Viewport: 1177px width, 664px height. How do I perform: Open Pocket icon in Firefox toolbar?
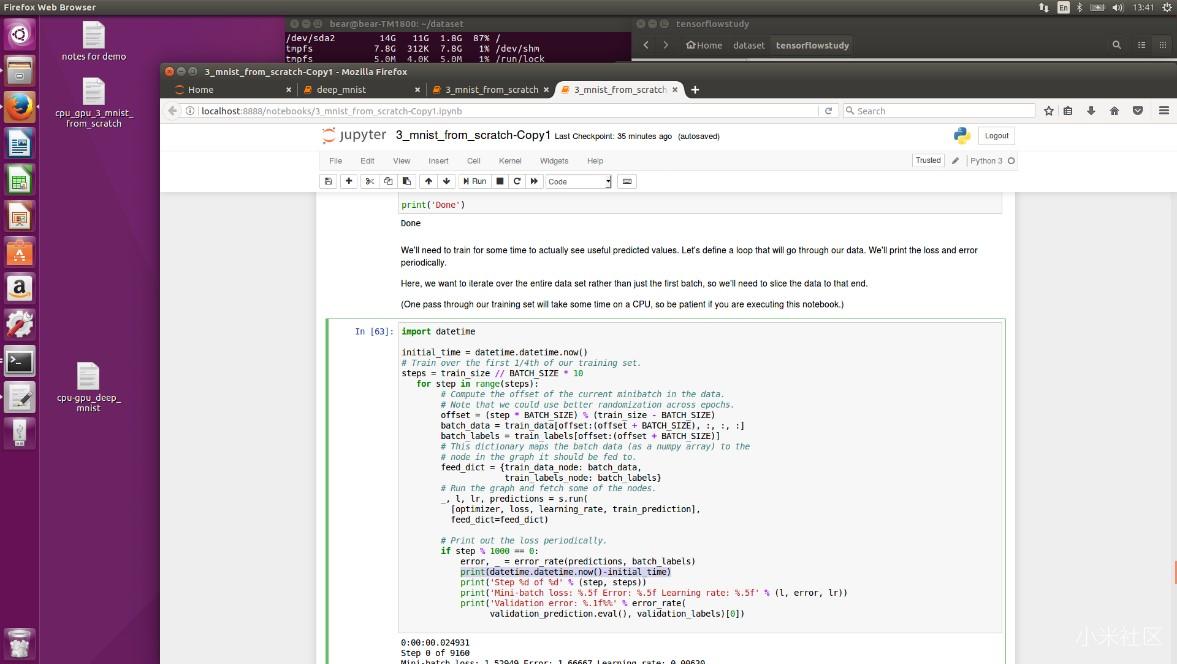(x=1138, y=110)
